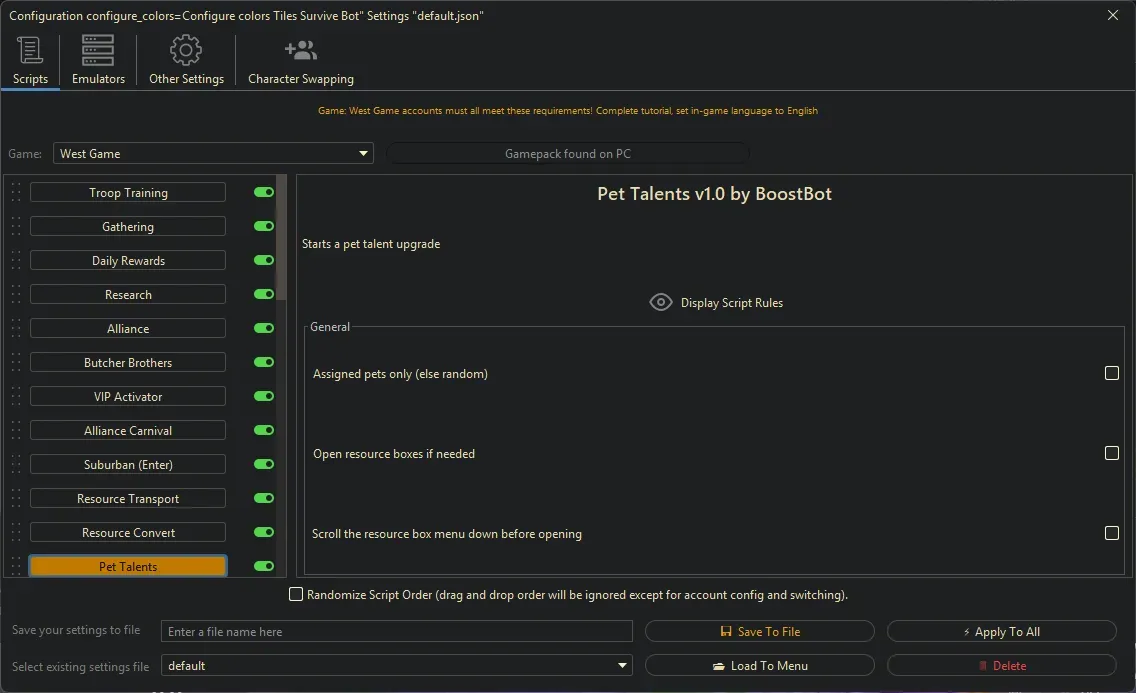The image size is (1136, 693).
Task: Check 'Assigned pets only (else random)'
Action: (1111, 373)
